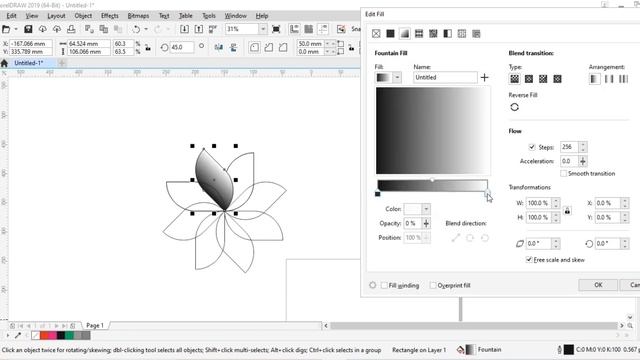Select the Vector pattern fill icon
640x360 pixels.
pos(419,33)
